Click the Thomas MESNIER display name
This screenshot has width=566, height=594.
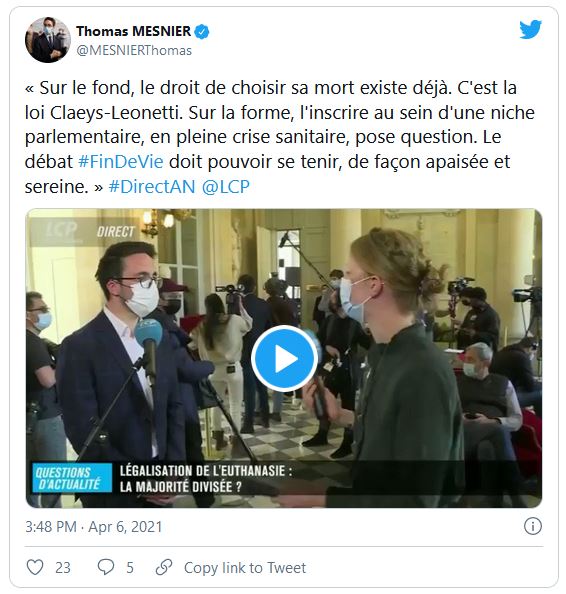click(x=134, y=31)
